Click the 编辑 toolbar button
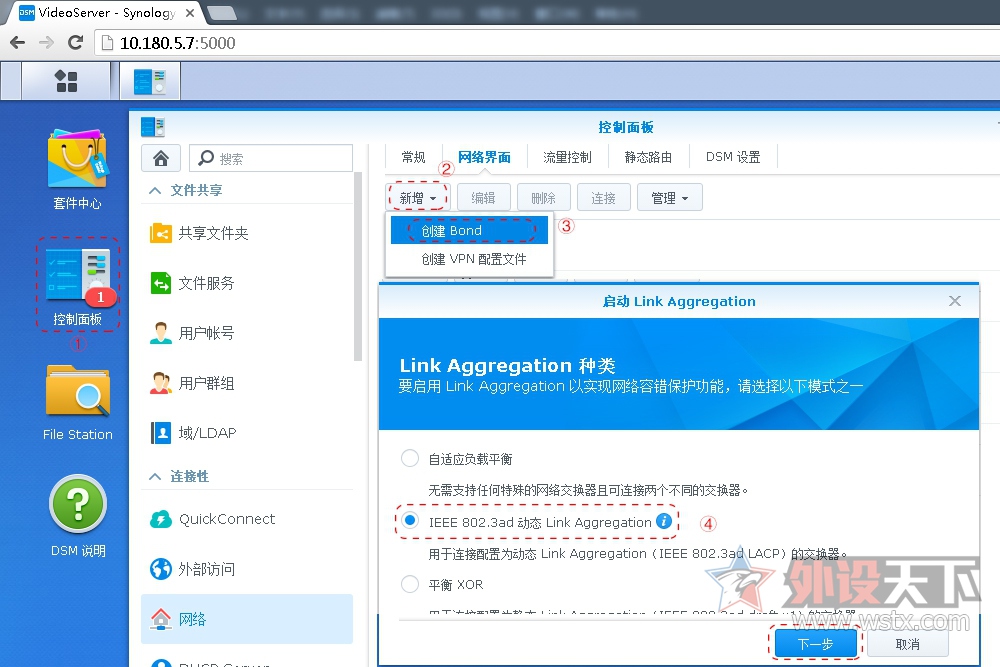 pos(484,198)
